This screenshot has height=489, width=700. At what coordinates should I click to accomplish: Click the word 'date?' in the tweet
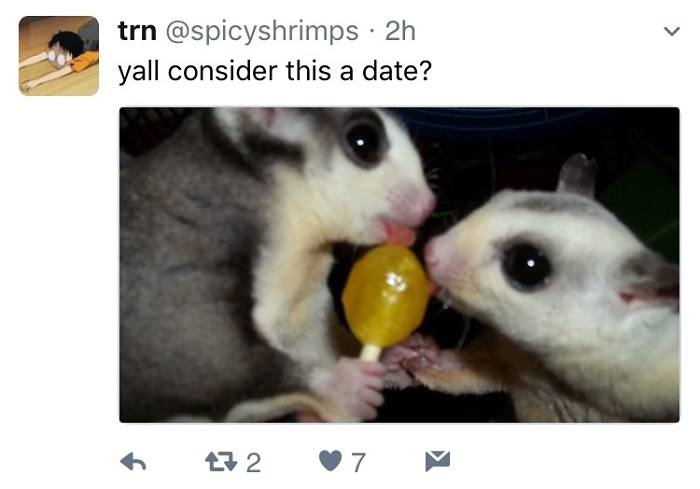[x=396, y=71]
